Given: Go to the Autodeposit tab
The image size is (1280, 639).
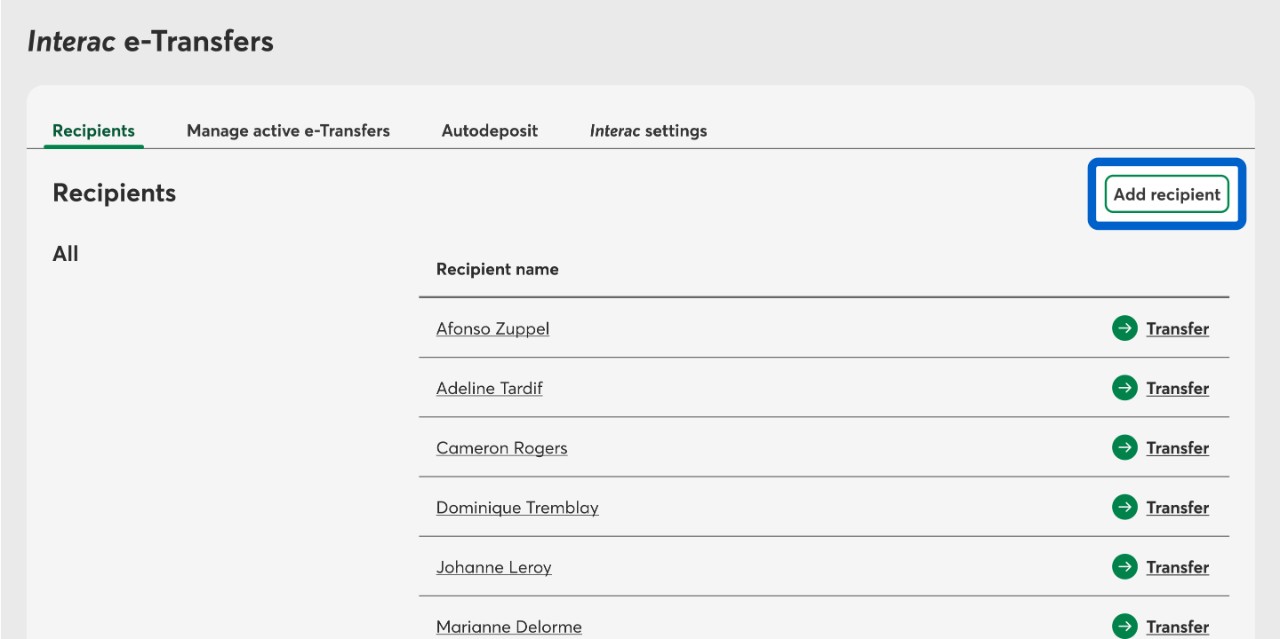Looking at the screenshot, I should click(490, 131).
